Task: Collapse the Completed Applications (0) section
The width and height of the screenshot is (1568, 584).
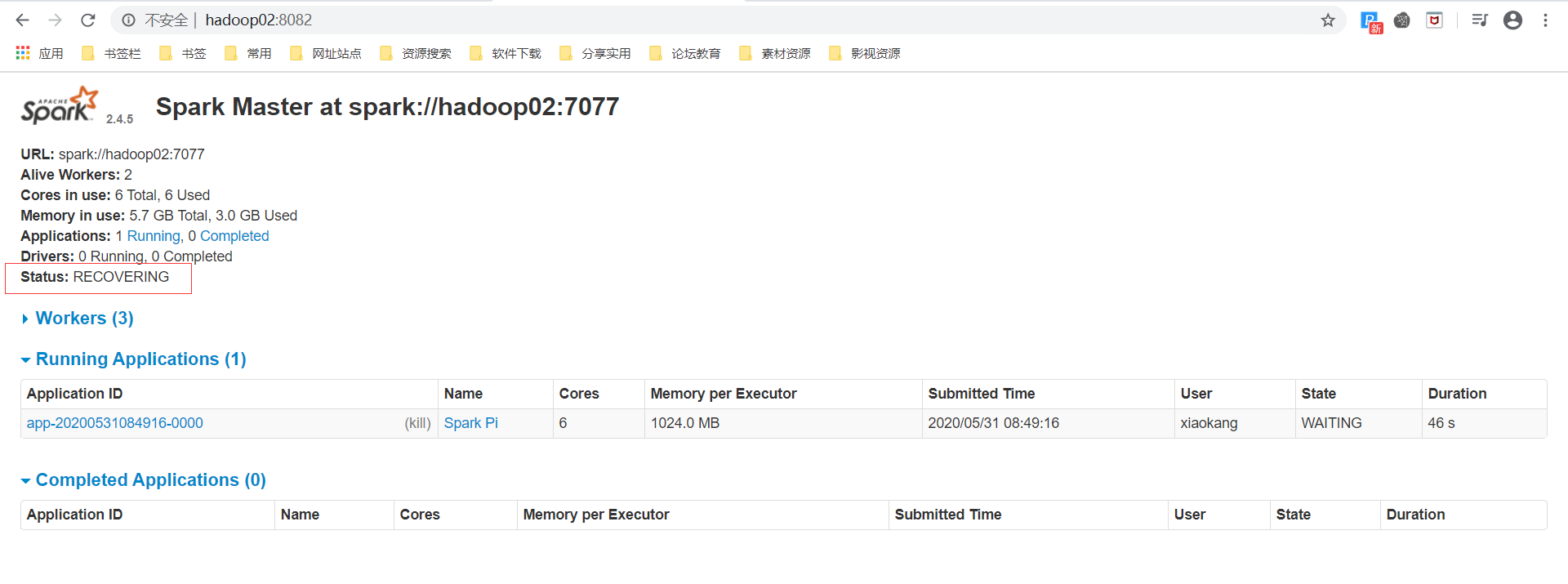Action: pos(144,480)
